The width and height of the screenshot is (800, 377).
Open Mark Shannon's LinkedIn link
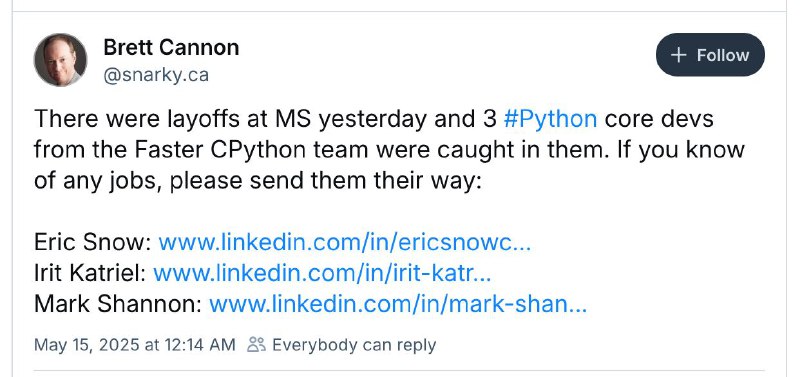coord(398,305)
